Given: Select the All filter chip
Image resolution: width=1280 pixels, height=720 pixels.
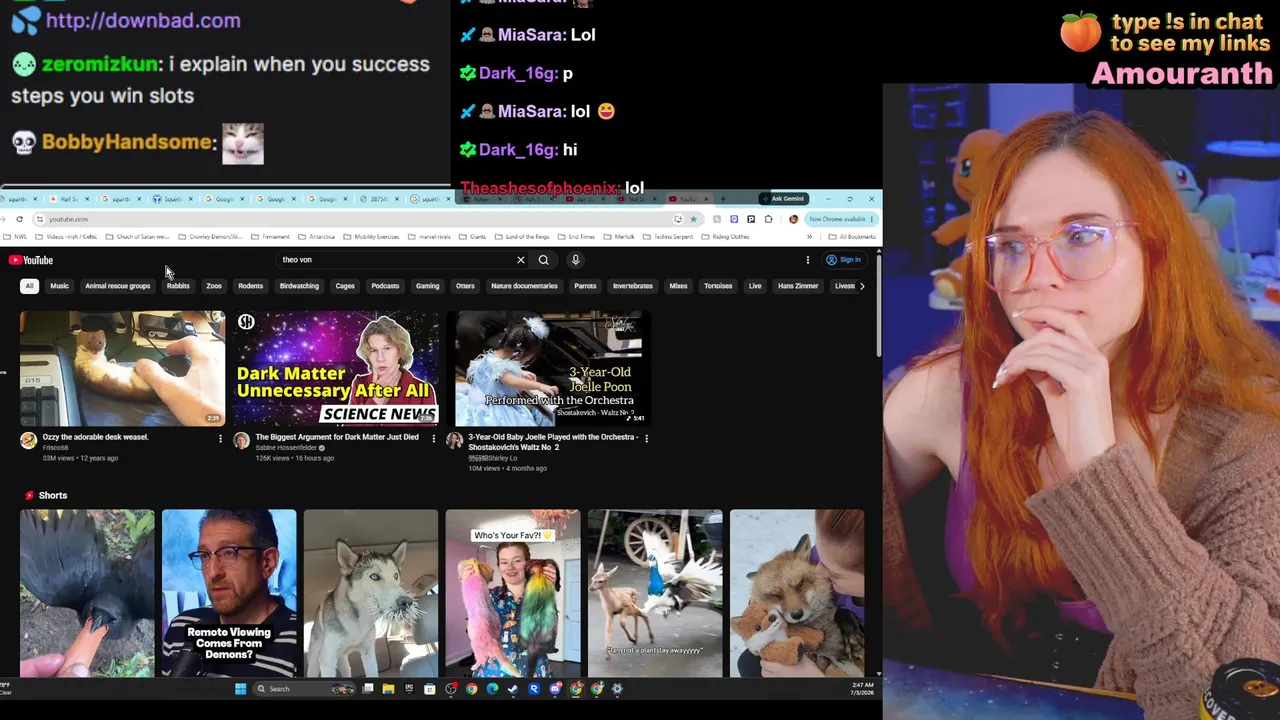Looking at the screenshot, I should [29, 286].
